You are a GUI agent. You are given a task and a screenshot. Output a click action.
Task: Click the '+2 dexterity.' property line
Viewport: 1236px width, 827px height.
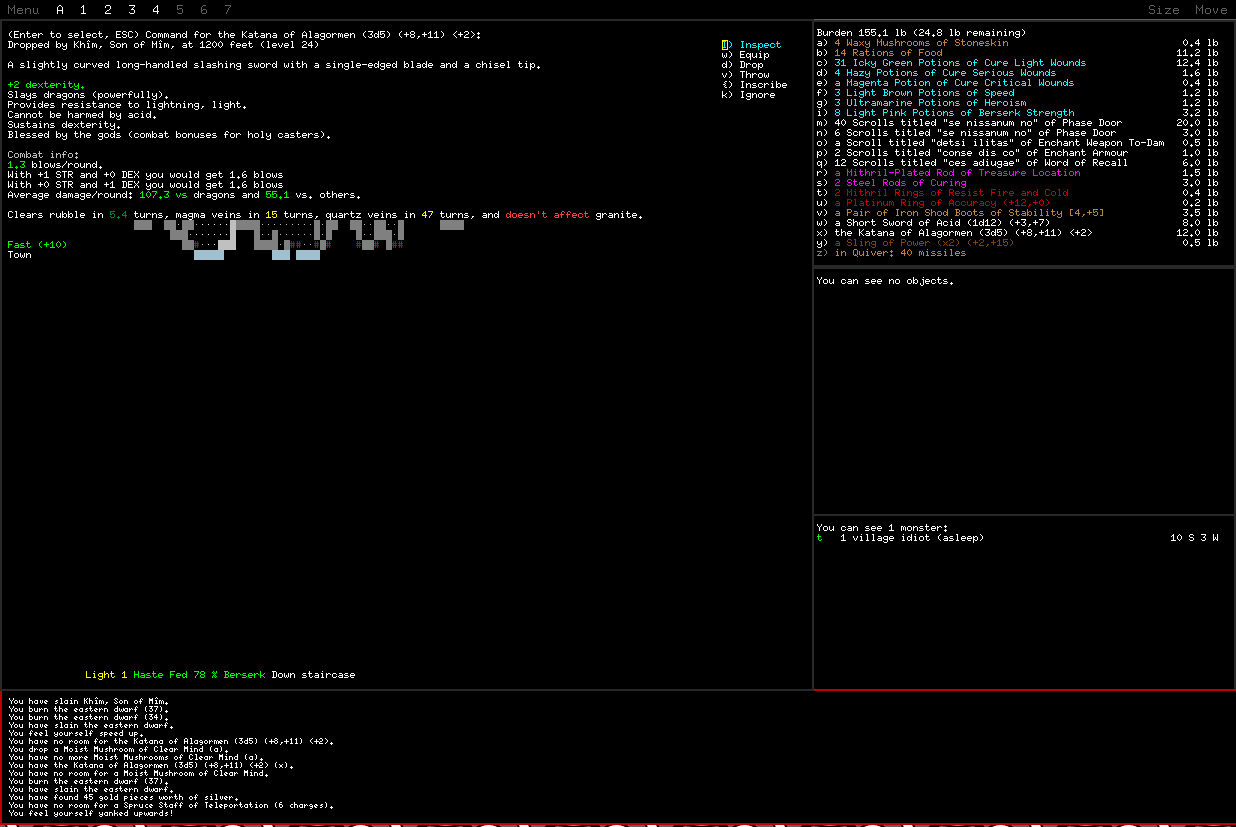[46, 85]
